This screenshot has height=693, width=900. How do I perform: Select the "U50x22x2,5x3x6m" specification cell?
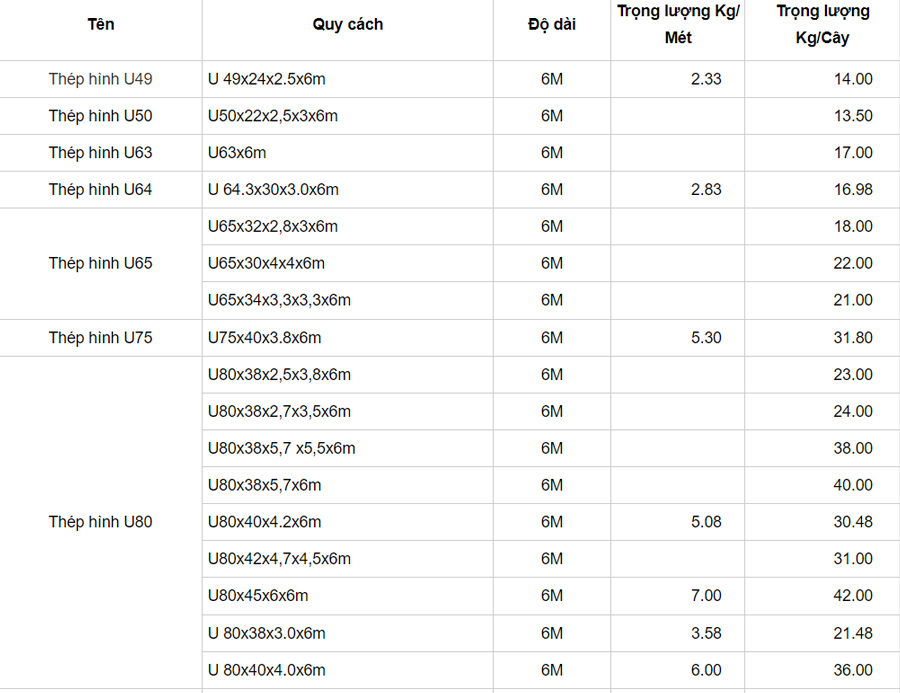point(273,116)
